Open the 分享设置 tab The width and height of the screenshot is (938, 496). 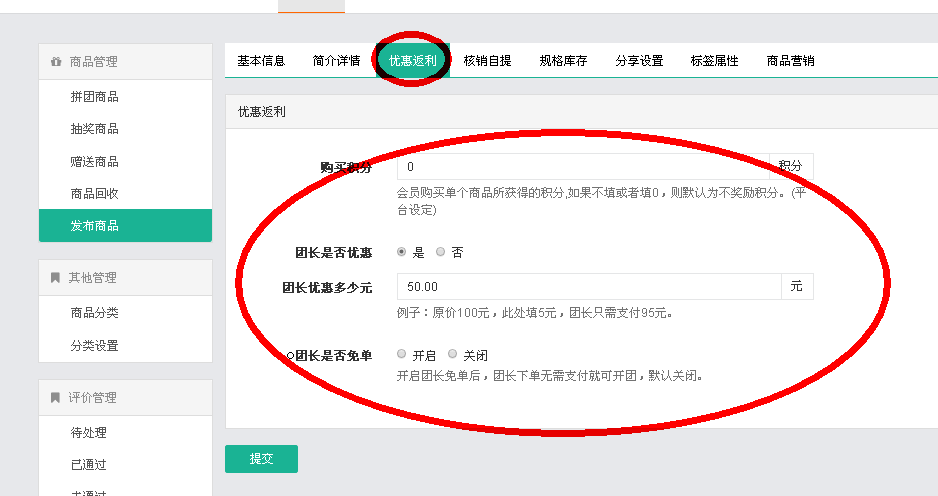(x=639, y=61)
